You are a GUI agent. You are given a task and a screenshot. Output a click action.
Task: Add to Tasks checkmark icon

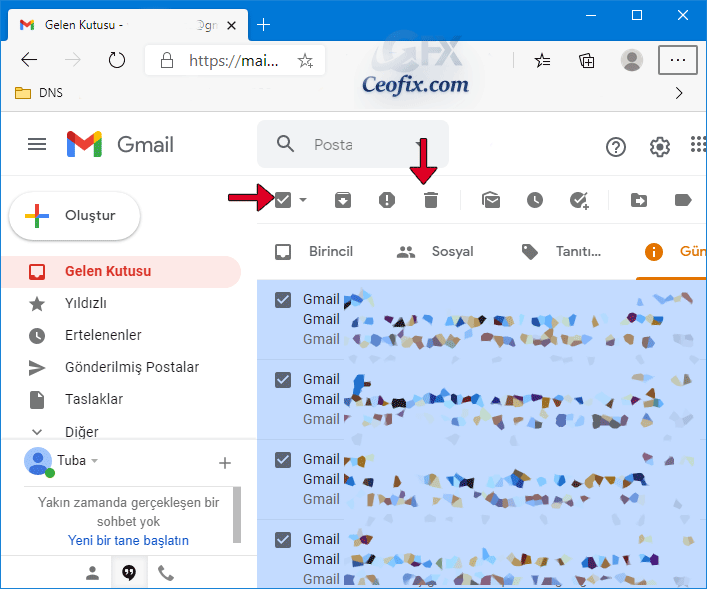(579, 200)
